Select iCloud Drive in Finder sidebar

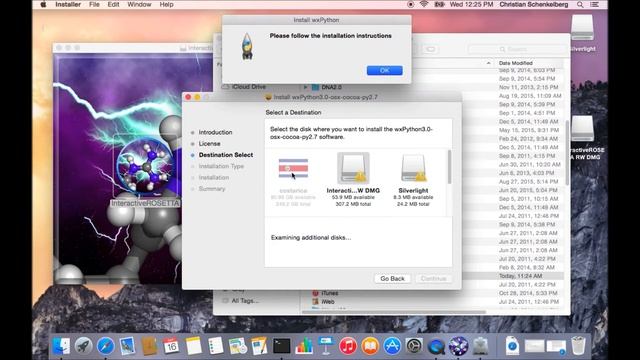(249, 87)
